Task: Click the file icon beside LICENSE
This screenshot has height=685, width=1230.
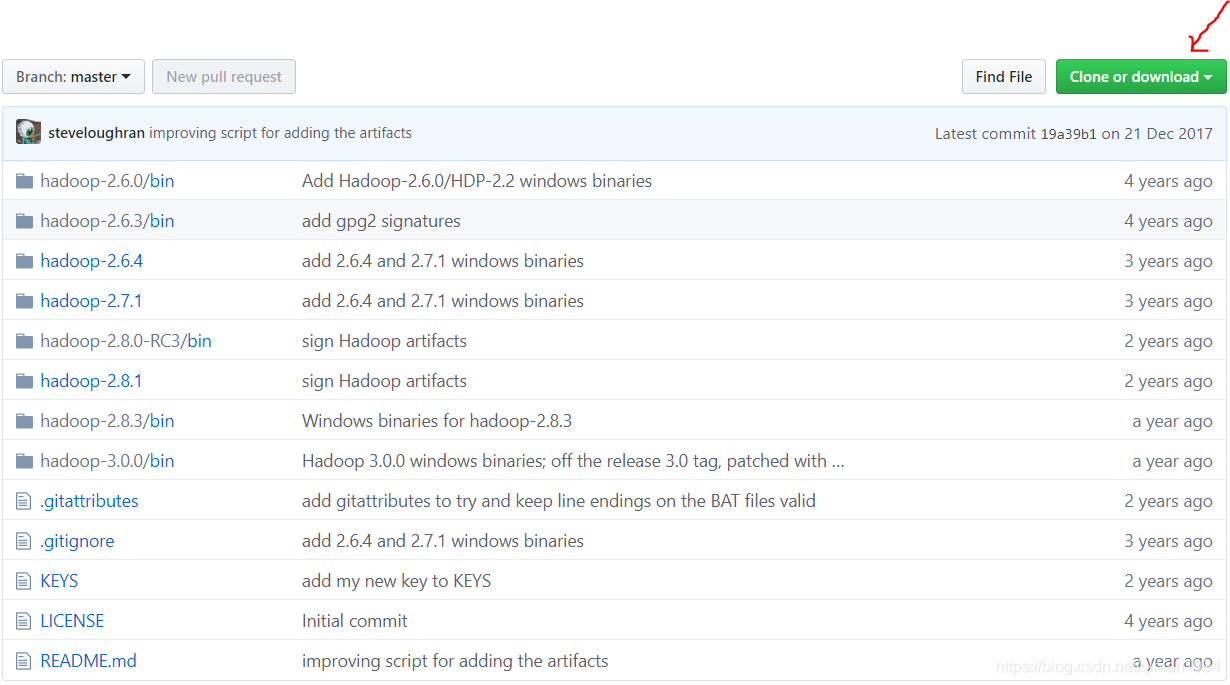Action: 24,621
